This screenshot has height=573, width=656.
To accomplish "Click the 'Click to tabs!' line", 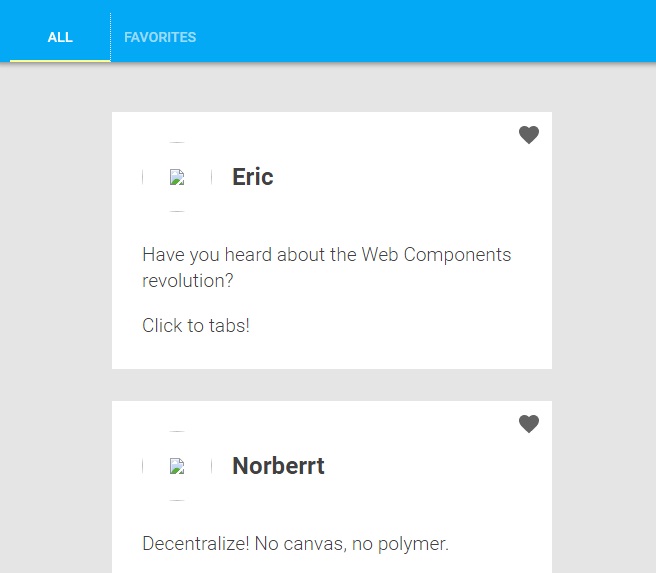I will click(196, 325).
